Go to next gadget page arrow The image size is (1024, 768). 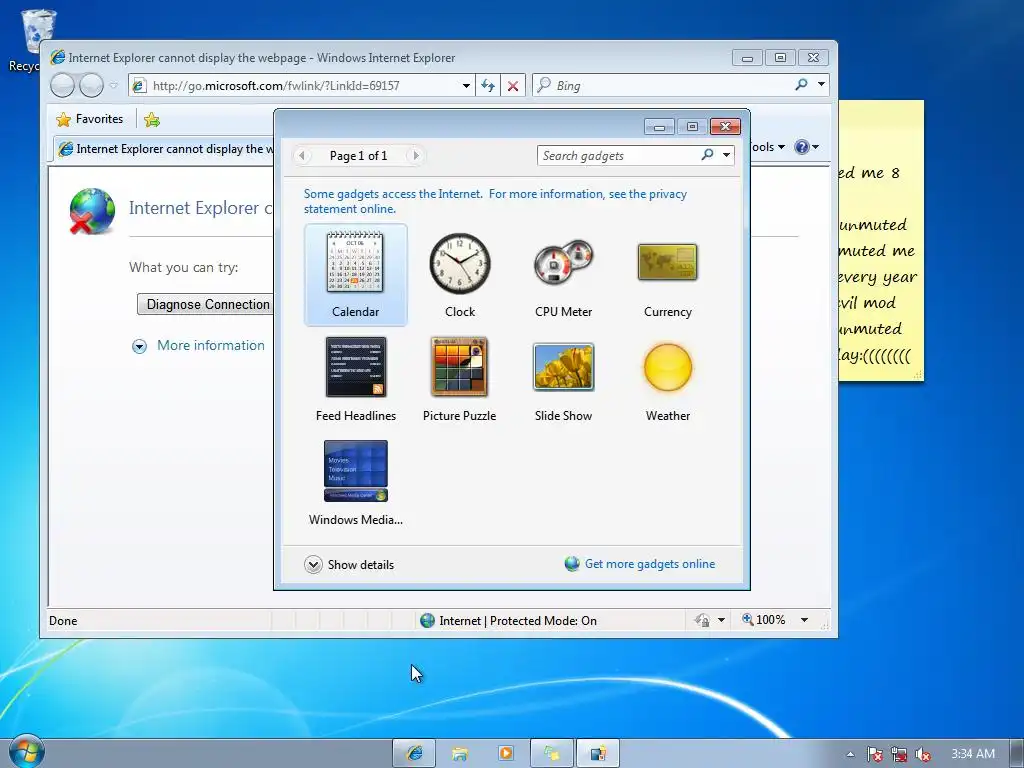tap(416, 155)
